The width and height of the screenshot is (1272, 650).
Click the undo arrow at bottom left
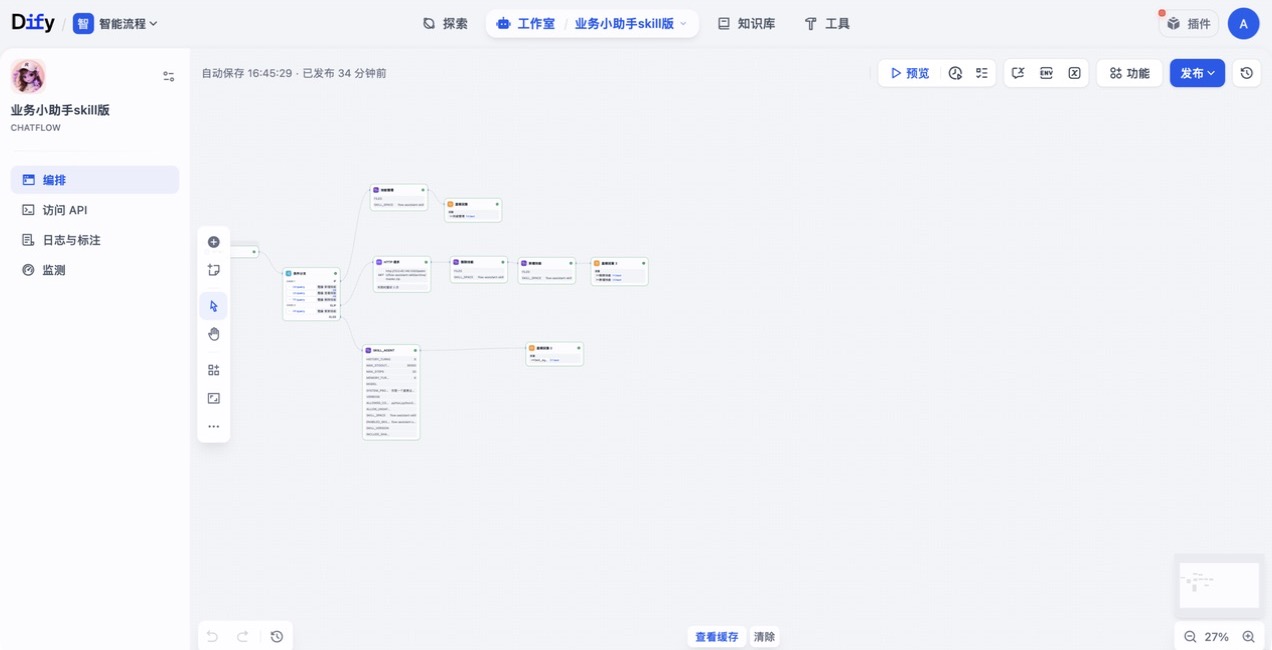pyautogui.click(x=212, y=636)
